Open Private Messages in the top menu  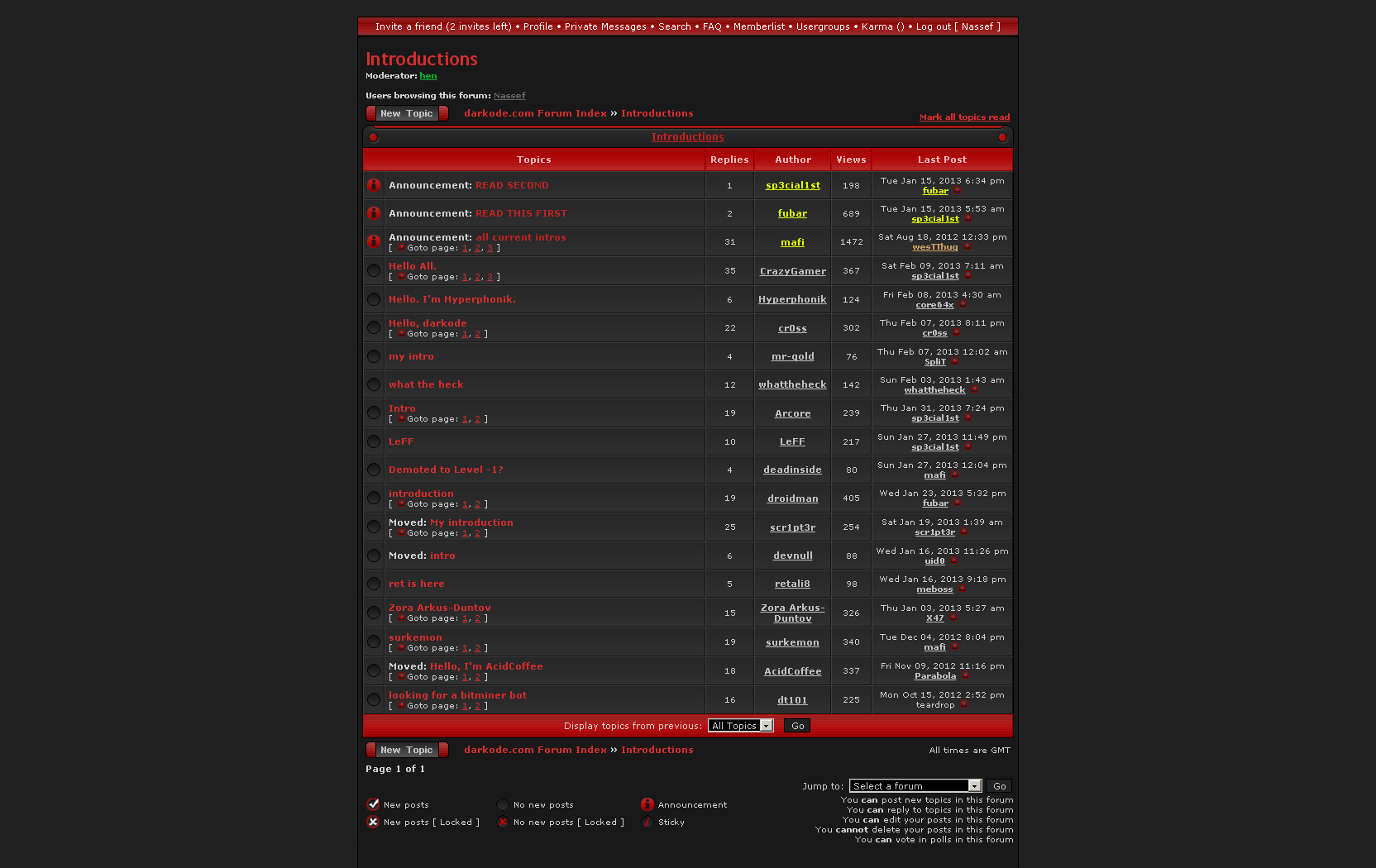[605, 26]
